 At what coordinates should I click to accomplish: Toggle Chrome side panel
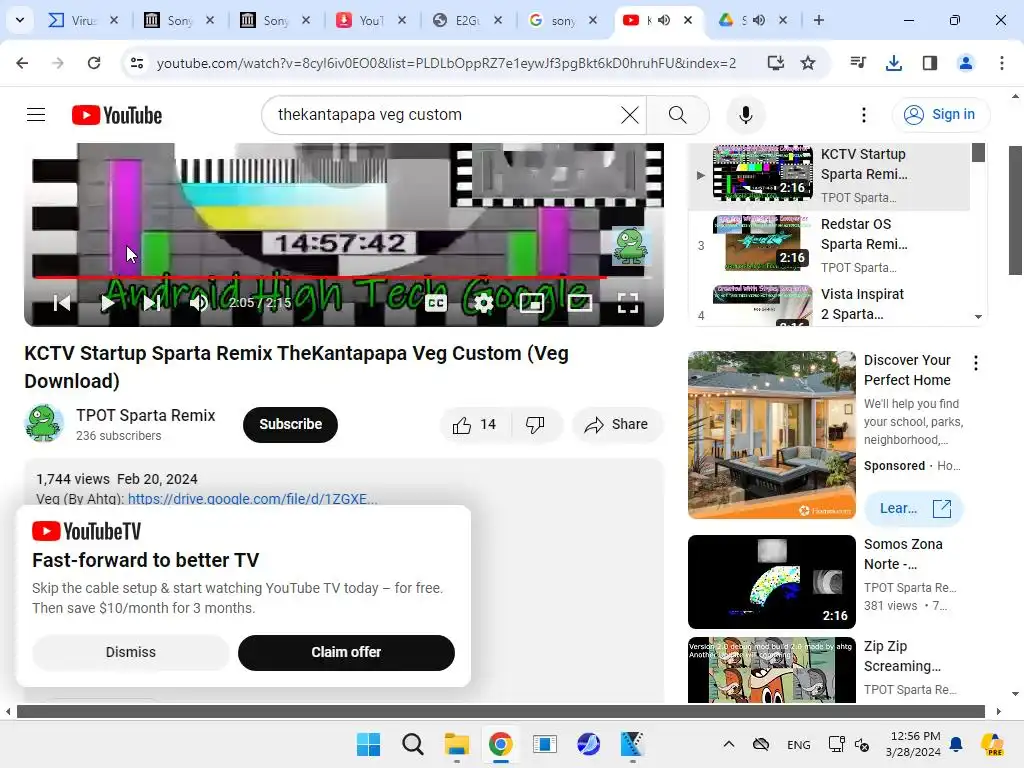click(x=929, y=63)
